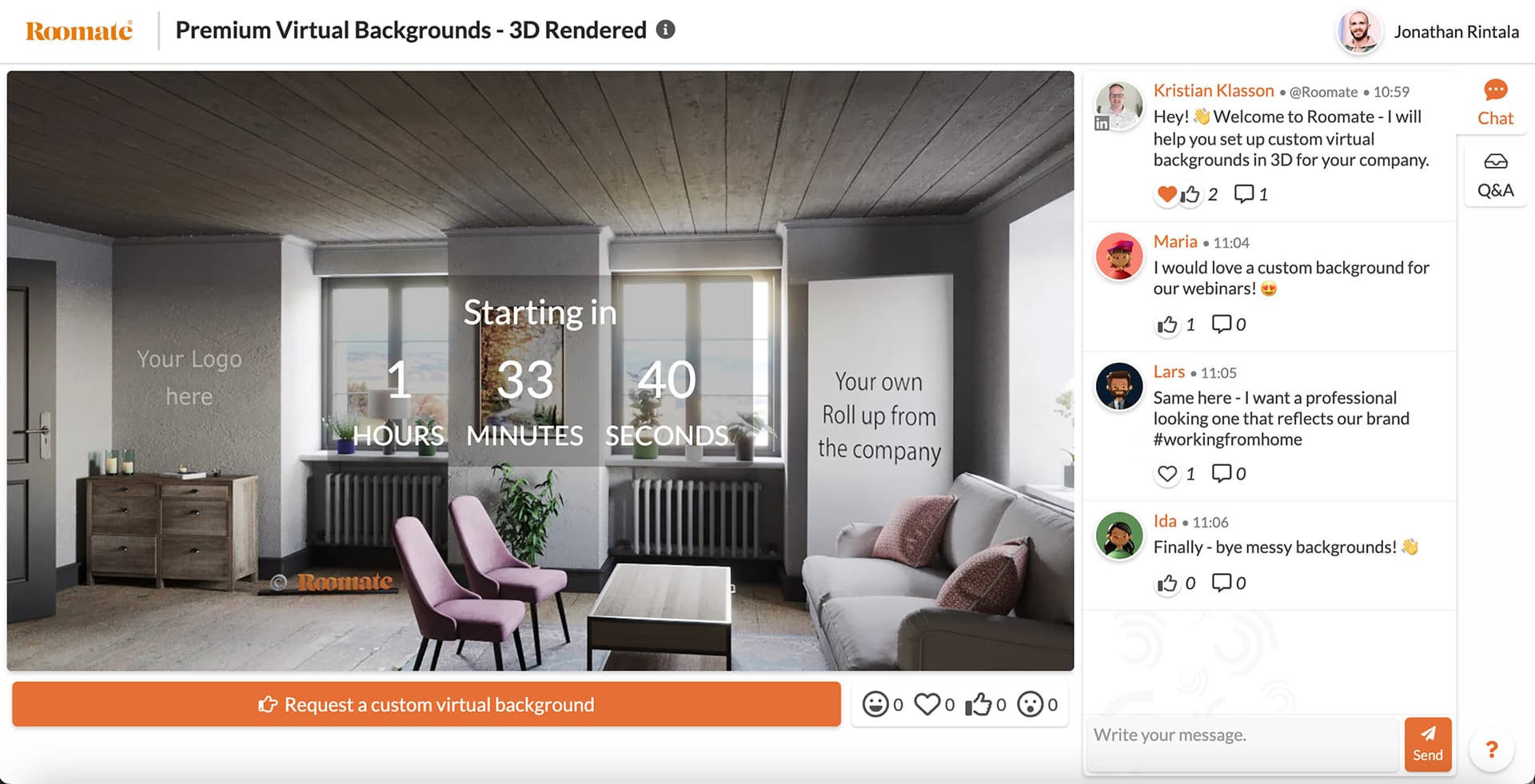Open comments on Ida's message
Viewport: 1535px width, 784px height.
click(x=1222, y=583)
